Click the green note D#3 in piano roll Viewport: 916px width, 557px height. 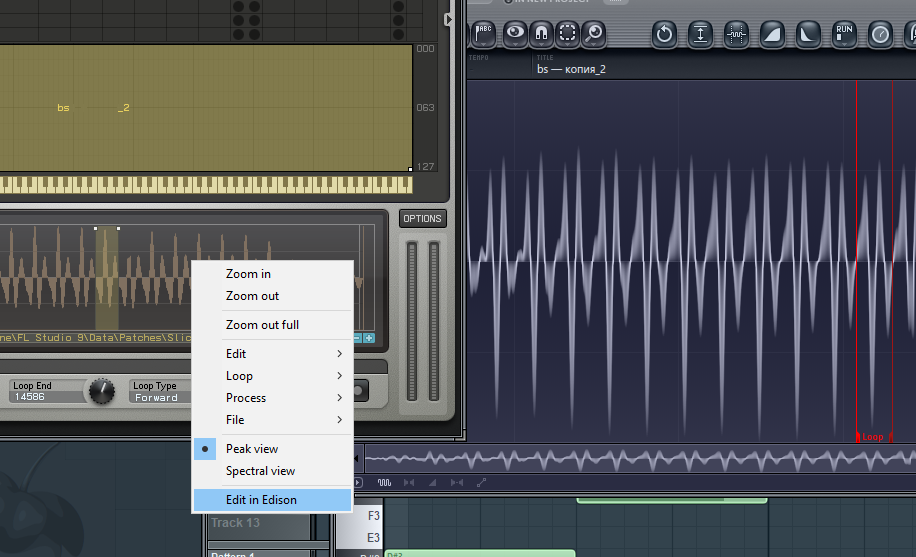[x=480, y=553]
